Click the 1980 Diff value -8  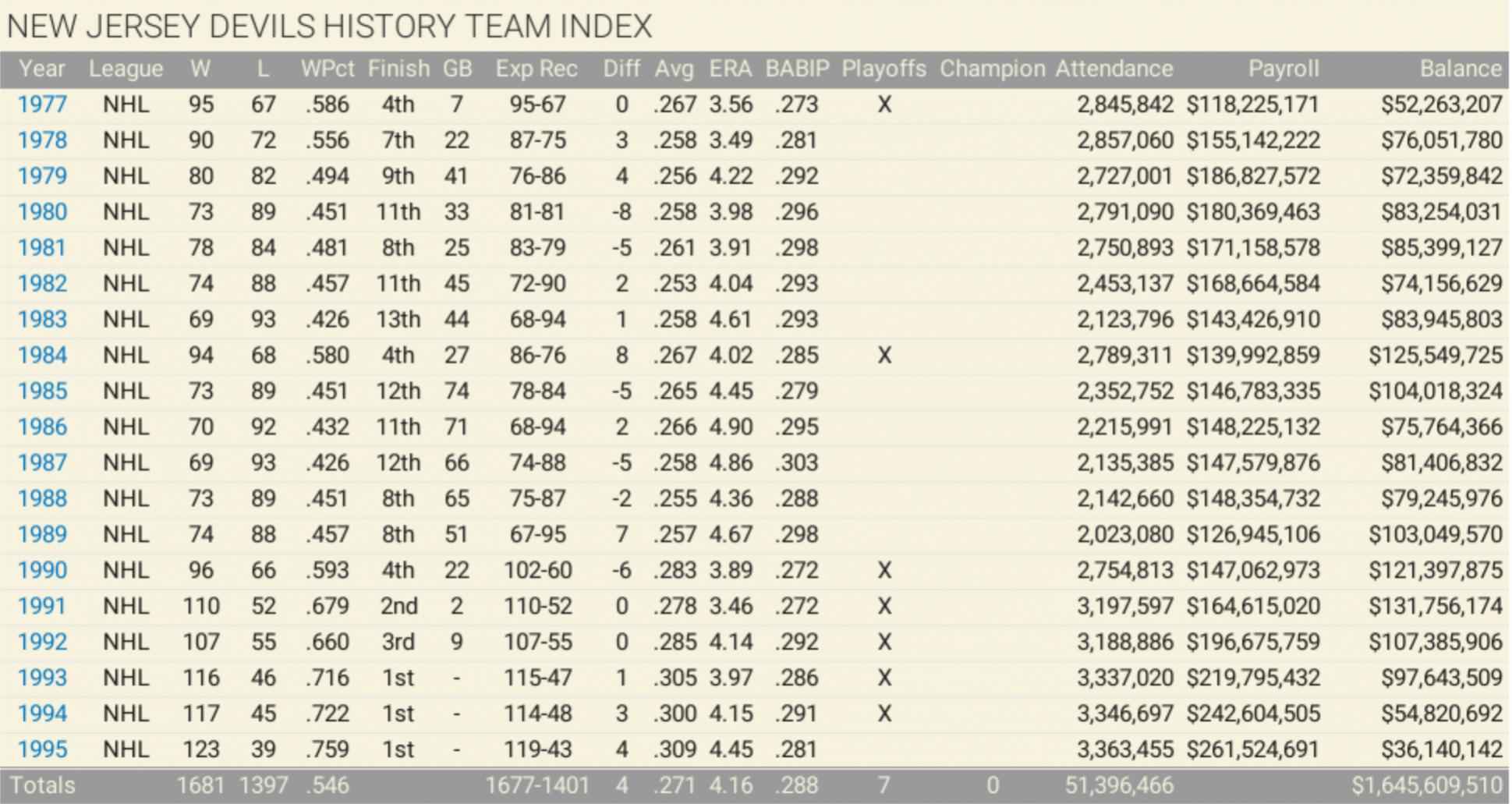point(621,212)
